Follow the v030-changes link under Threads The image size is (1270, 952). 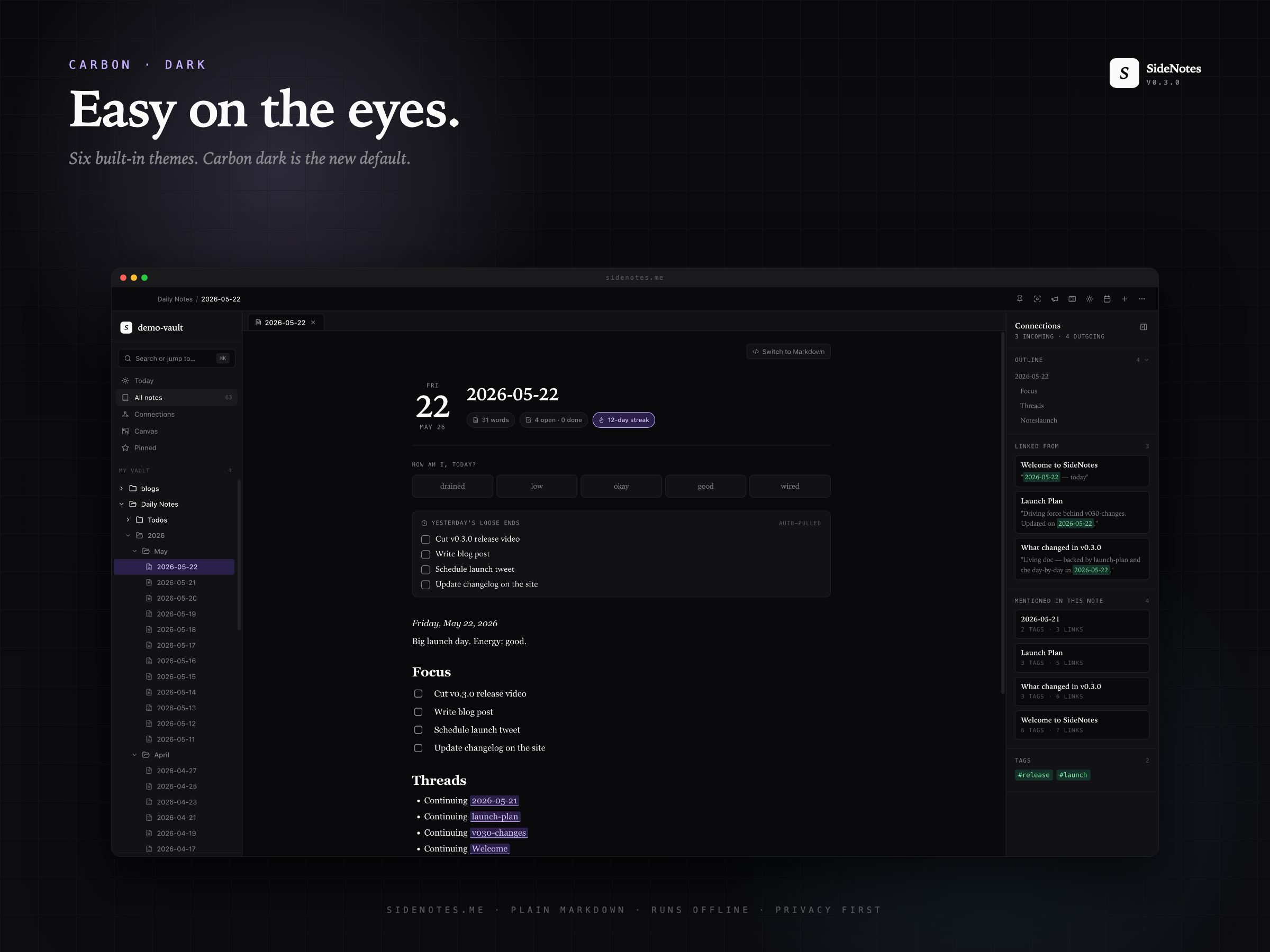click(498, 832)
